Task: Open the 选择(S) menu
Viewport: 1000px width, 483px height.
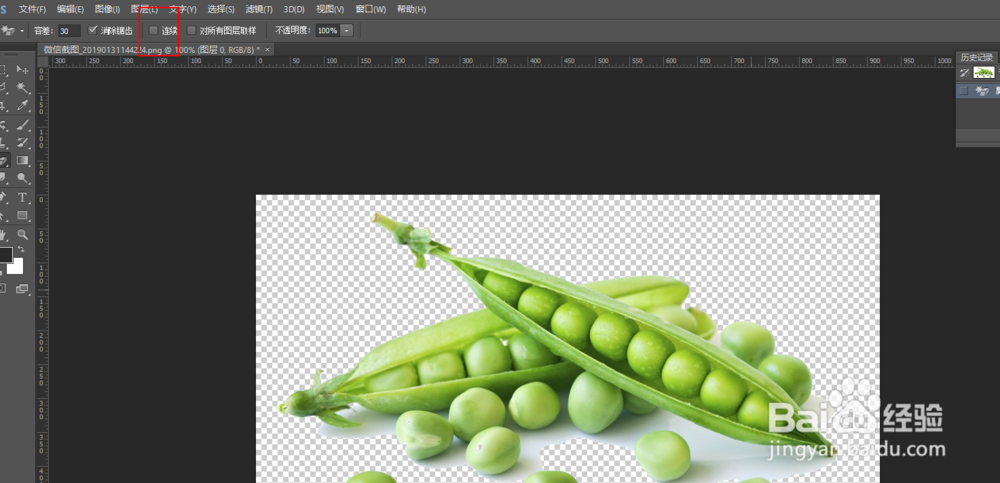Action: pyautogui.click(x=221, y=10)
